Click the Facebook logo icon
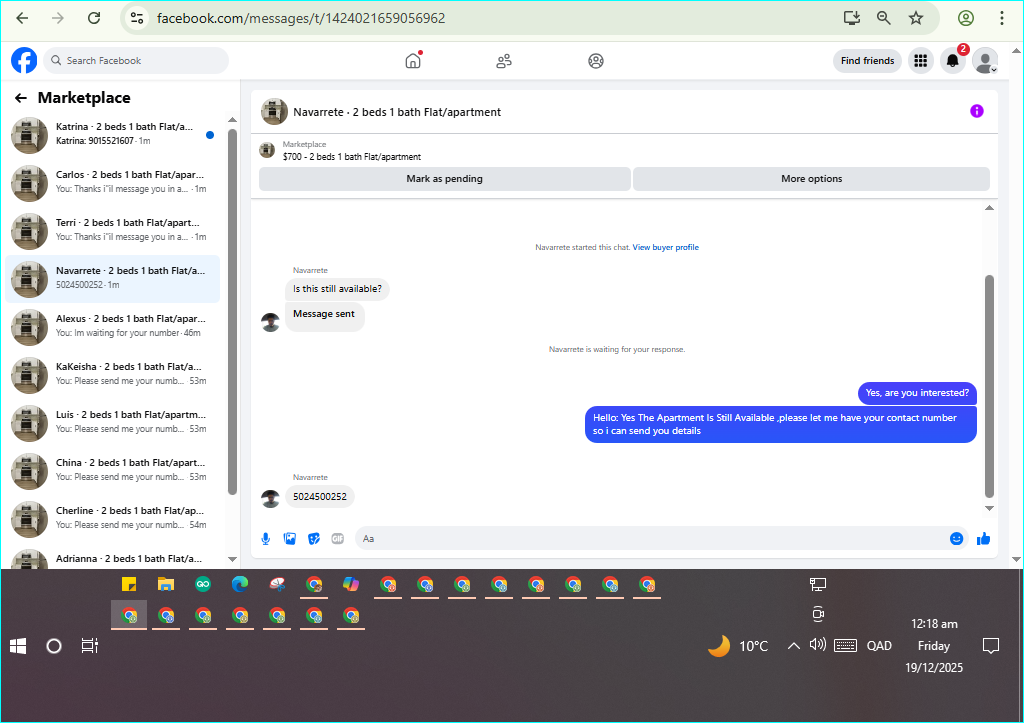Image resolution: width=1024 pixels, height=723 pixels. tap(24, 61)
